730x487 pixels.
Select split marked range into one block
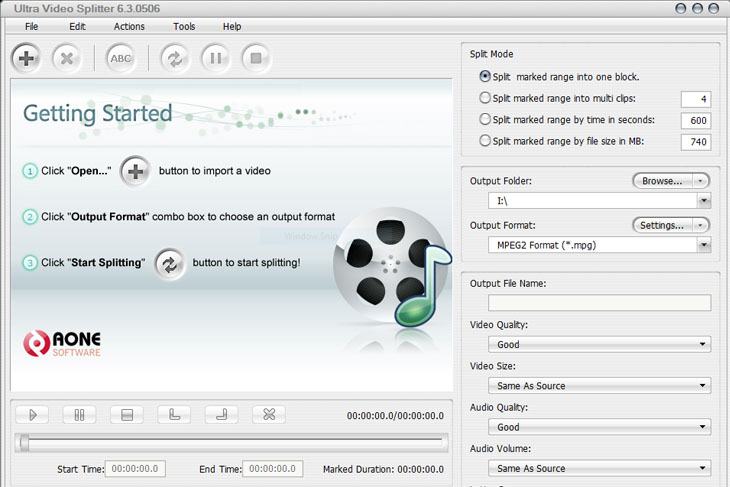click(x=485, y=76)
